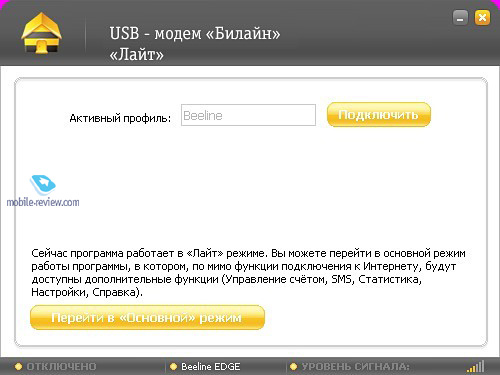Click the Сейчас программа работает description text
This screenshot has width=500, height=375.
[x=248, y=273]
